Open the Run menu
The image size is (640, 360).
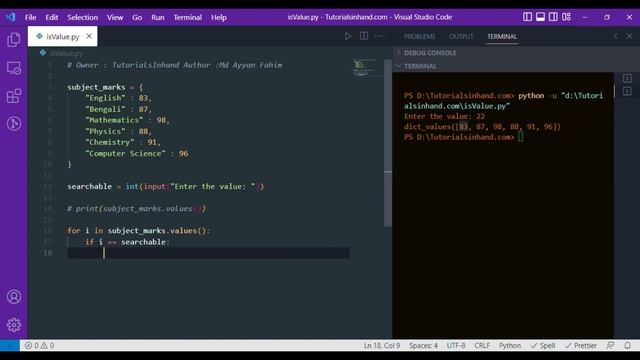[158, 17]
